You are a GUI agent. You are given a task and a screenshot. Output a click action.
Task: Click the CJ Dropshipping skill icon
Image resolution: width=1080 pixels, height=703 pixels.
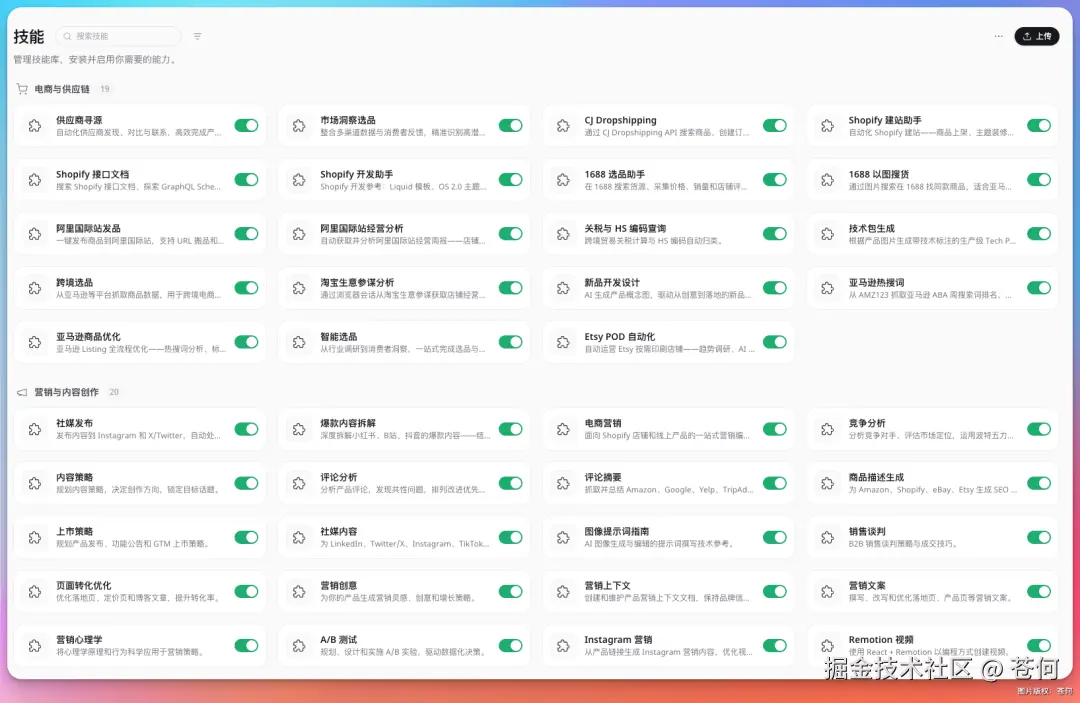[561, 126]
